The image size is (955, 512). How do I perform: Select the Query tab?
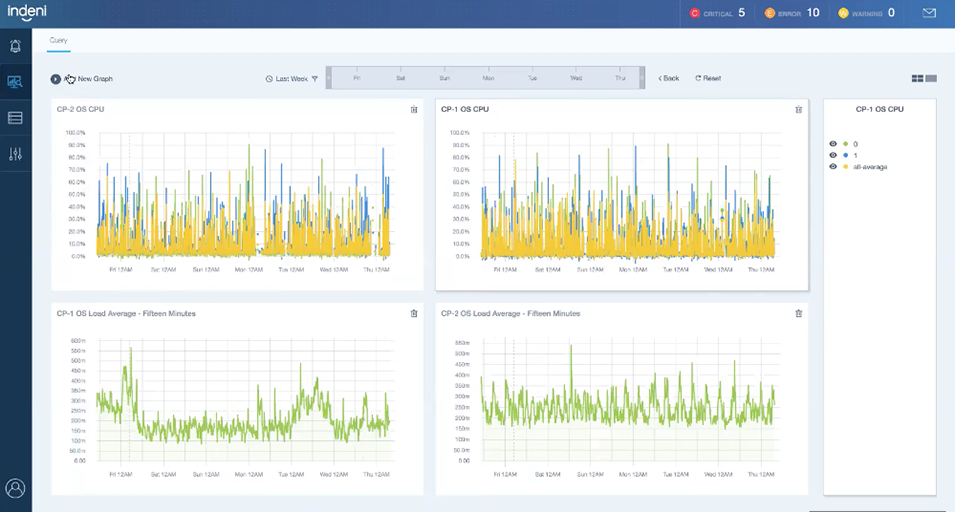(x=58, y=41)
